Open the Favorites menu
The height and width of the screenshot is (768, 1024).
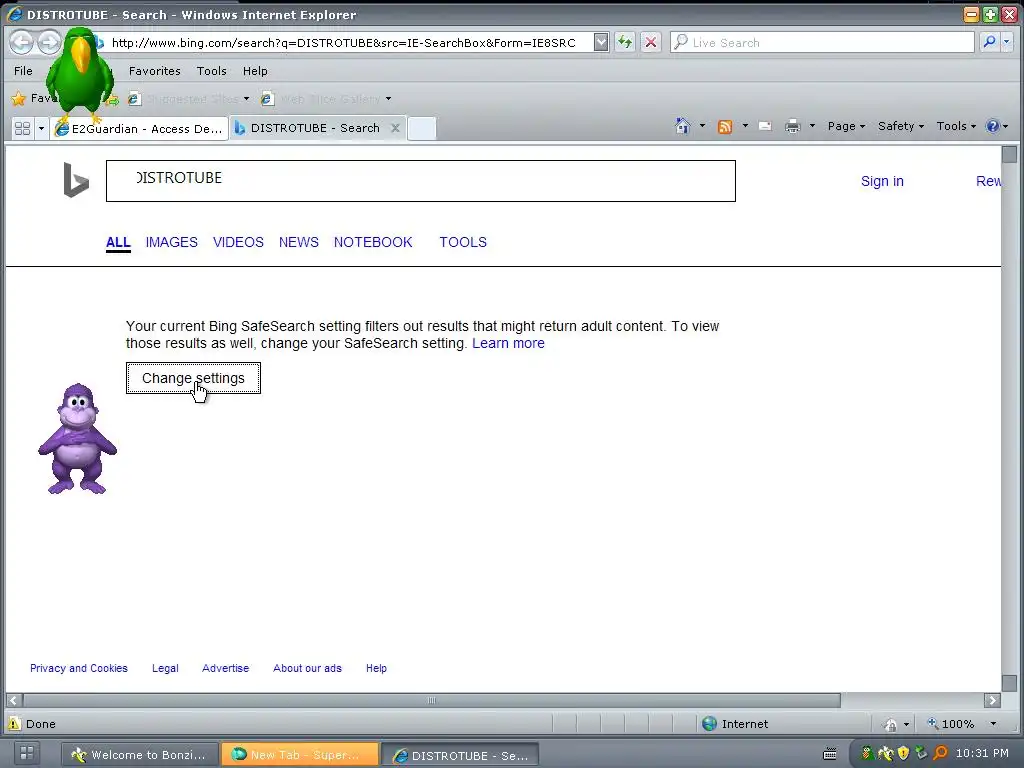(x=154, y=71)
